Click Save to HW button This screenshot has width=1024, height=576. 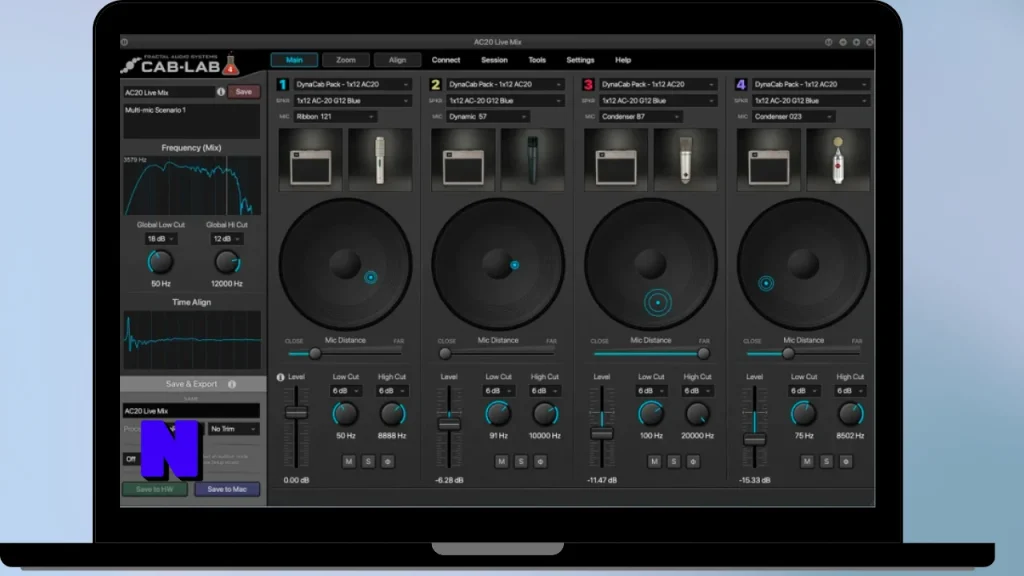[155, 489]
